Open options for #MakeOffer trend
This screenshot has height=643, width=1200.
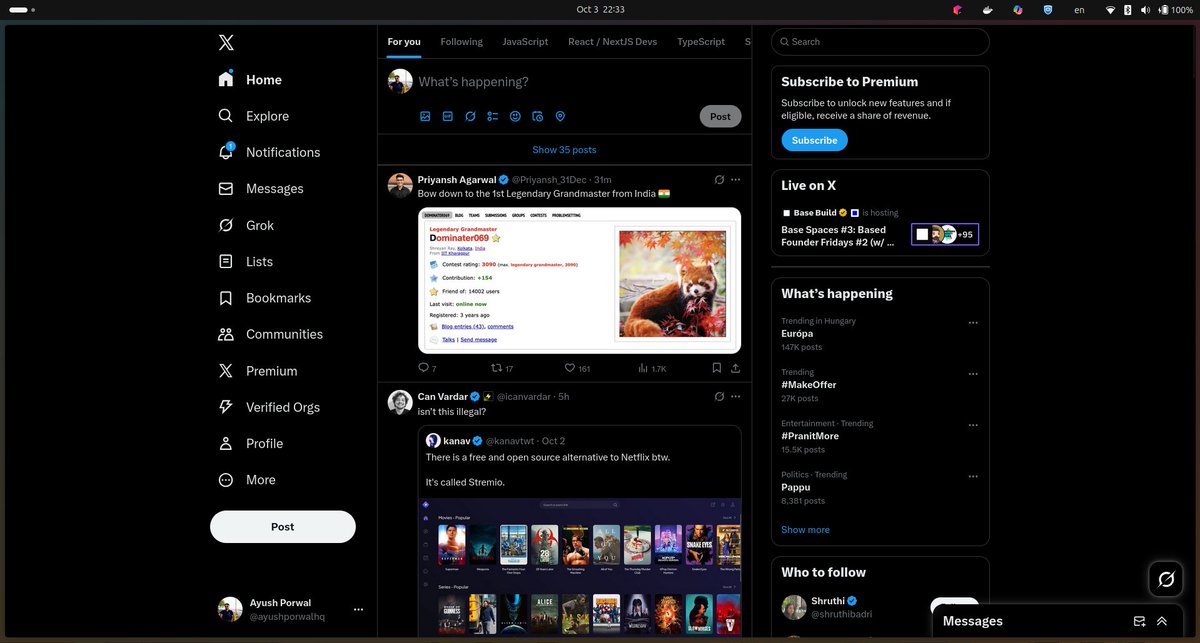973,374
